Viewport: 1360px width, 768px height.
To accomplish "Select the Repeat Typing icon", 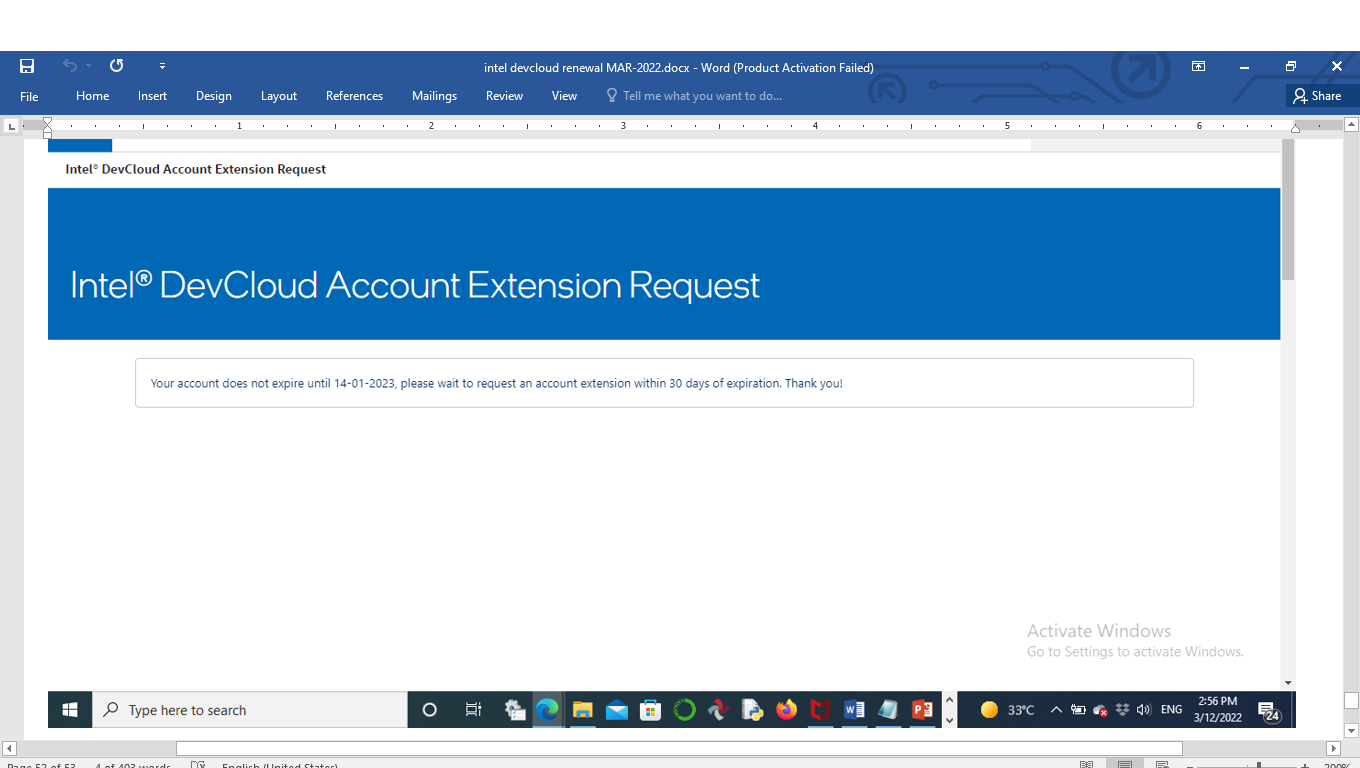I will 116,66.
